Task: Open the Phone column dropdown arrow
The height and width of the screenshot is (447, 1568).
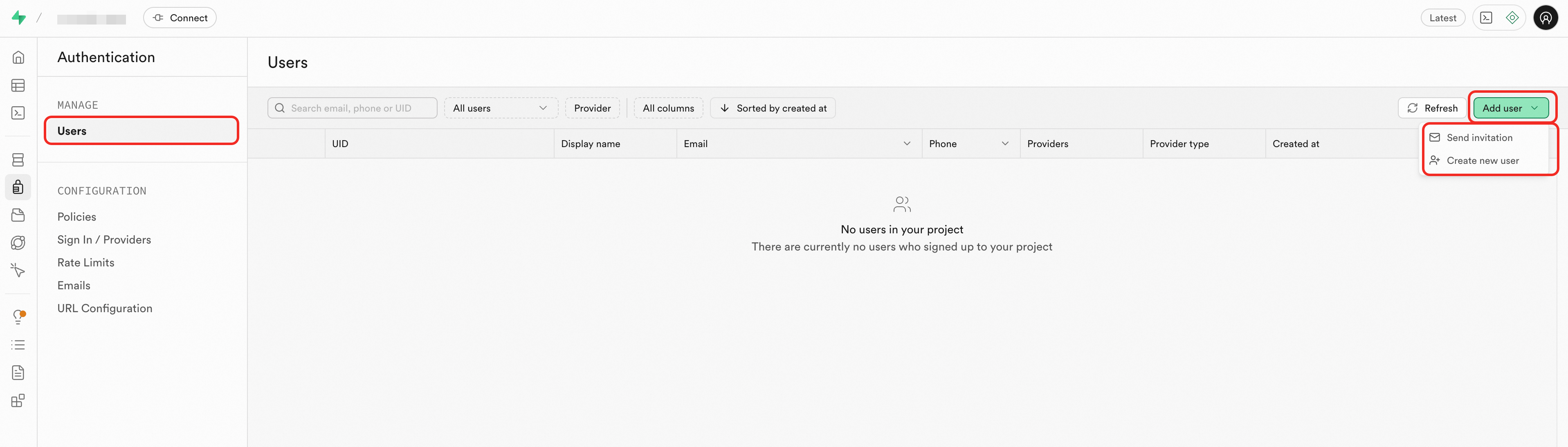Action: click(x=1004, y=143)
